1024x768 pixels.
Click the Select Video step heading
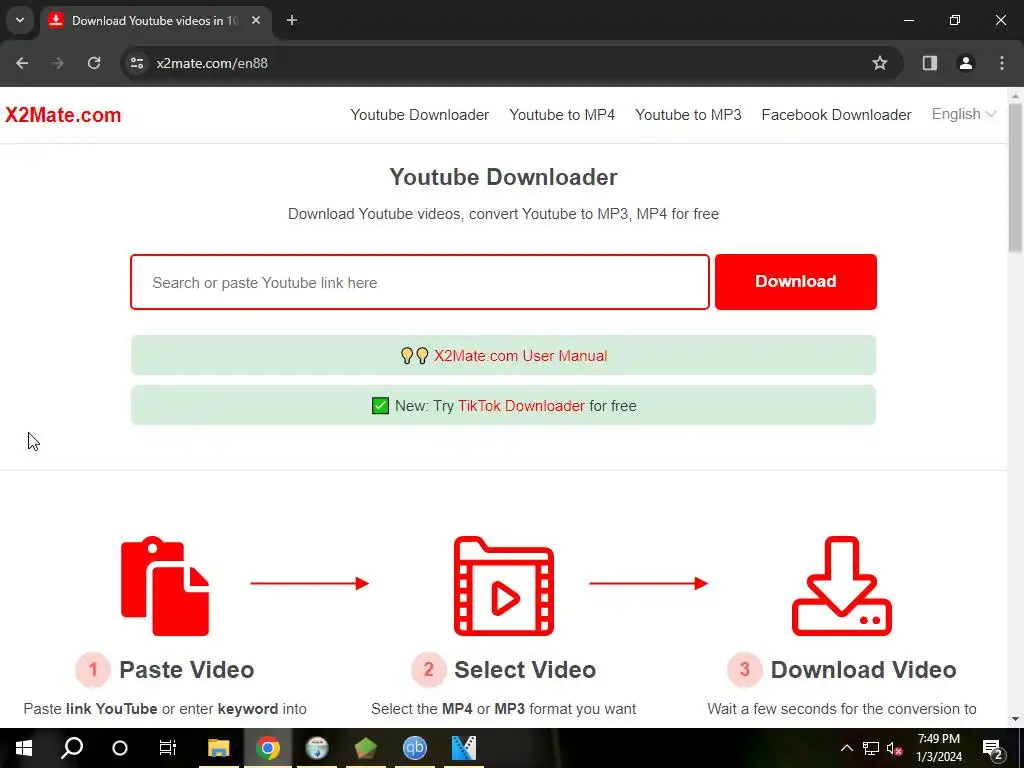point(525,670)
